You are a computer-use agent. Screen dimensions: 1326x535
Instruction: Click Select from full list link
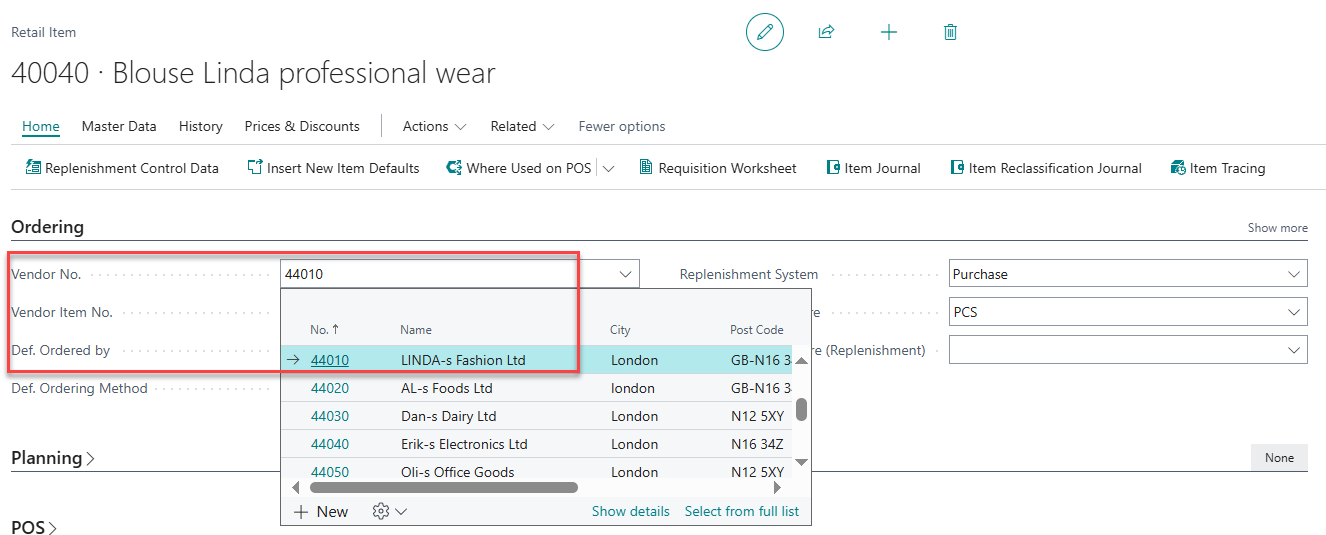(x=741, y=511)
